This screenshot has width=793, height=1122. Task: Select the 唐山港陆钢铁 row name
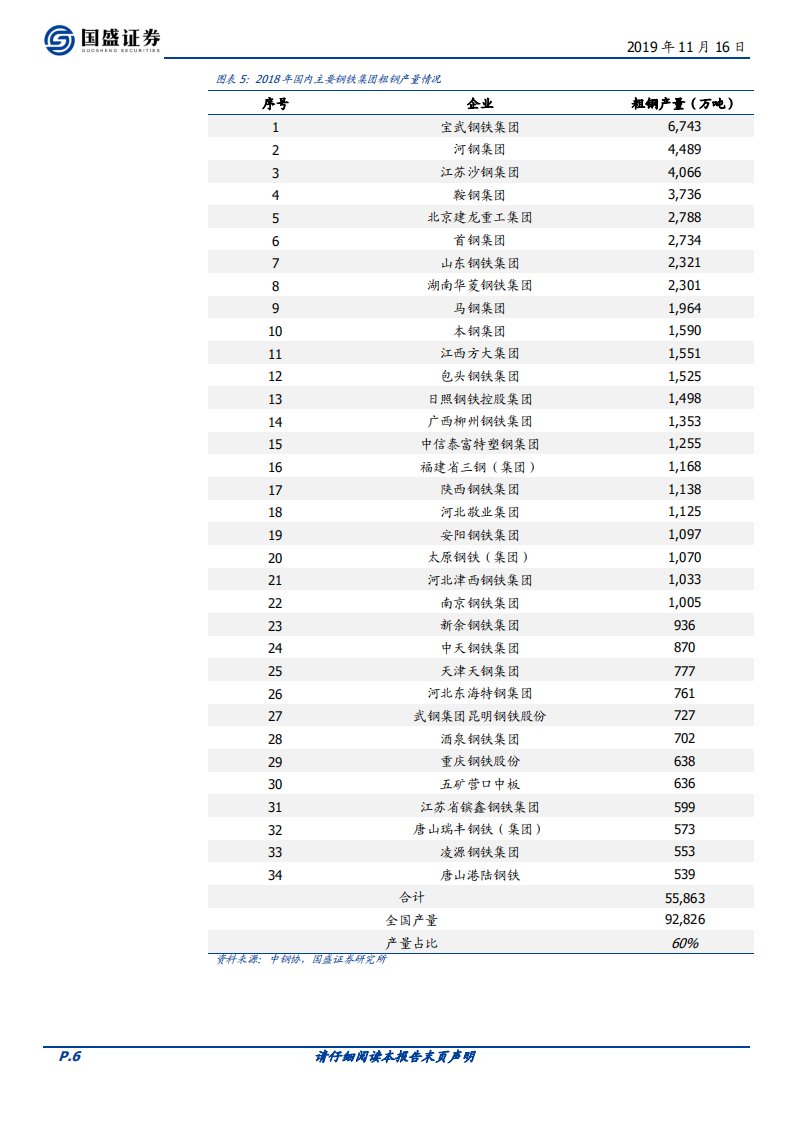480,875
